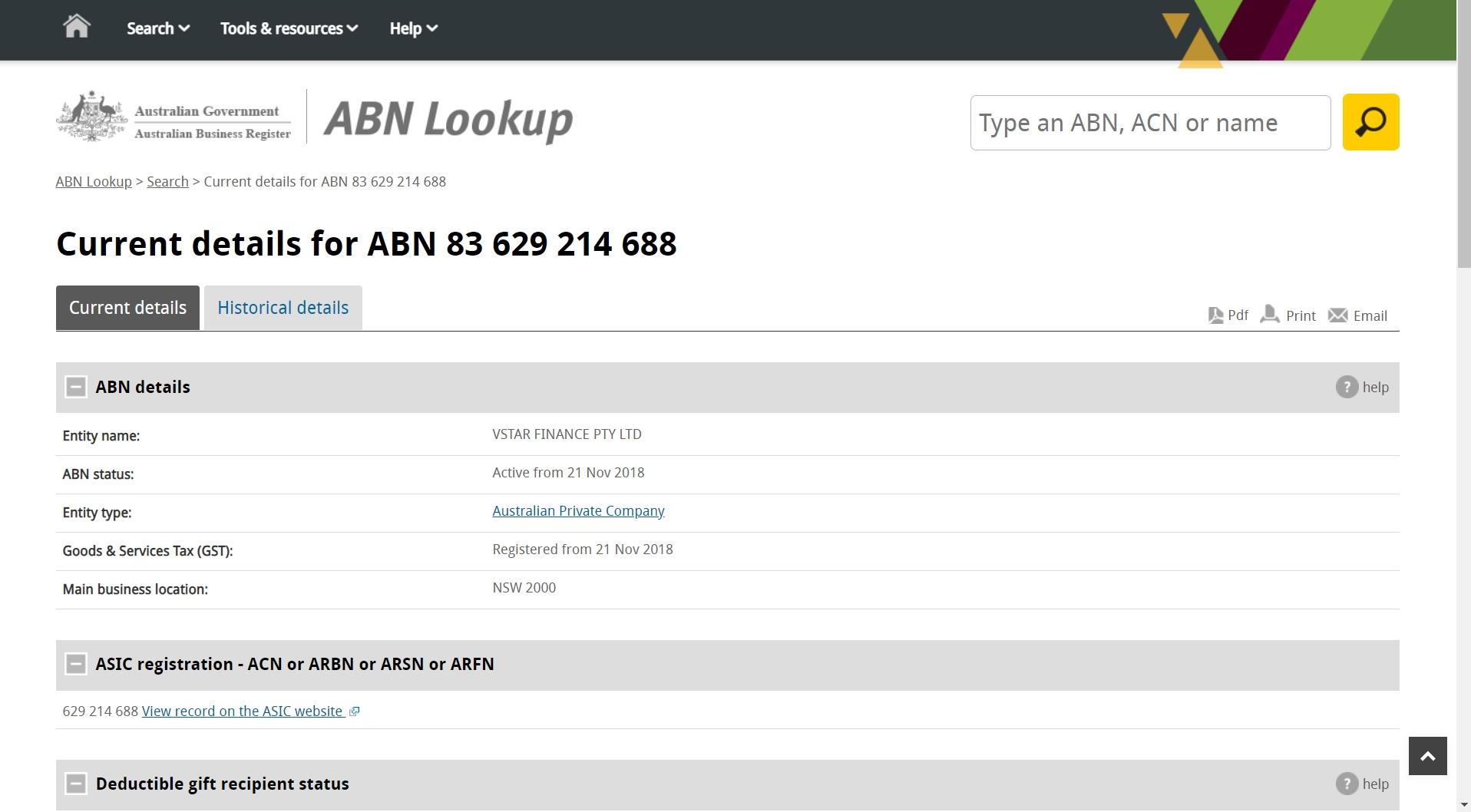
Task: Click 'Active from 21 Nov 2018' status text
Action: (x=568, y=473)
